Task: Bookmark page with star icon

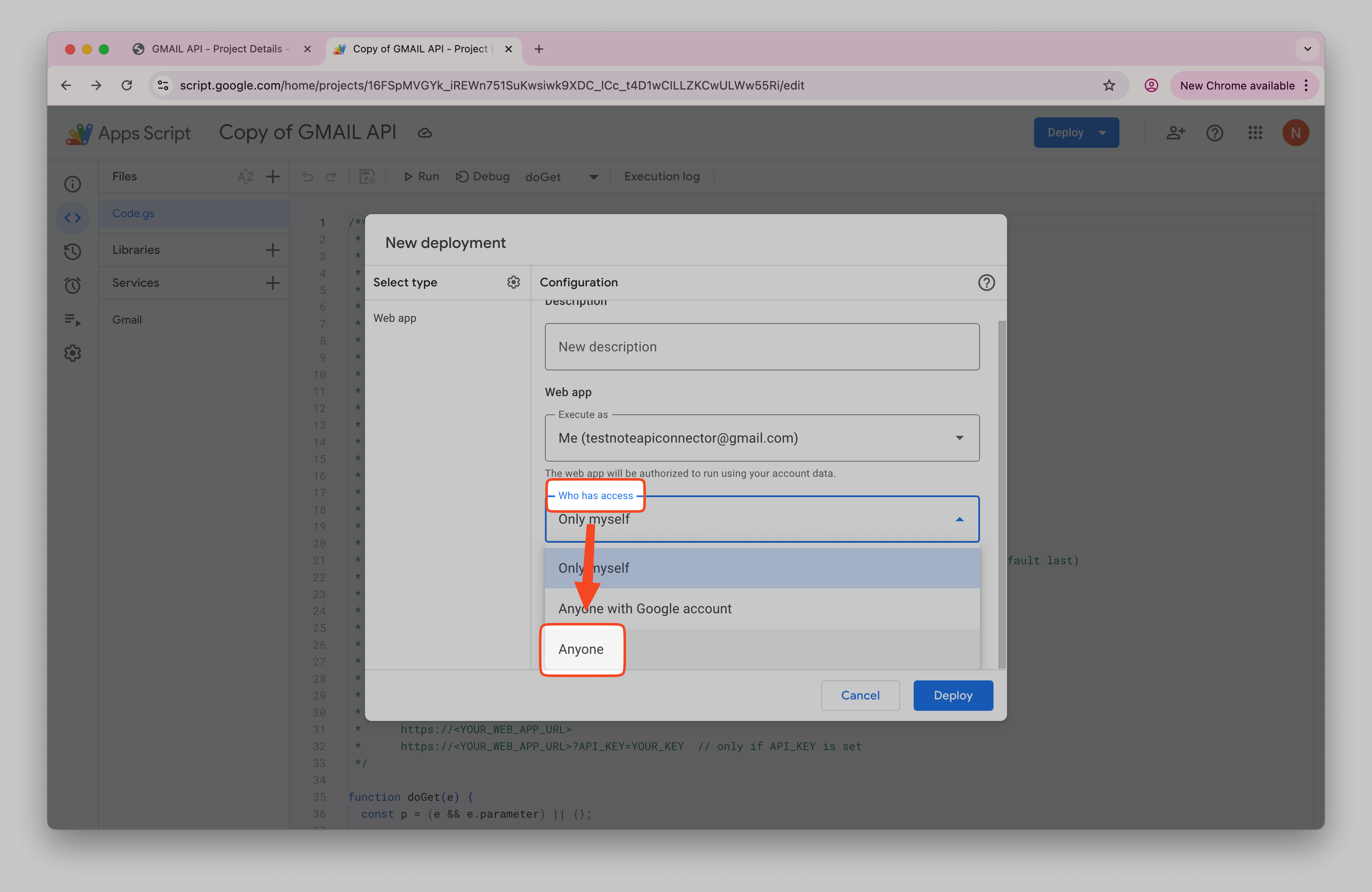Action: tap(1109, 85)
